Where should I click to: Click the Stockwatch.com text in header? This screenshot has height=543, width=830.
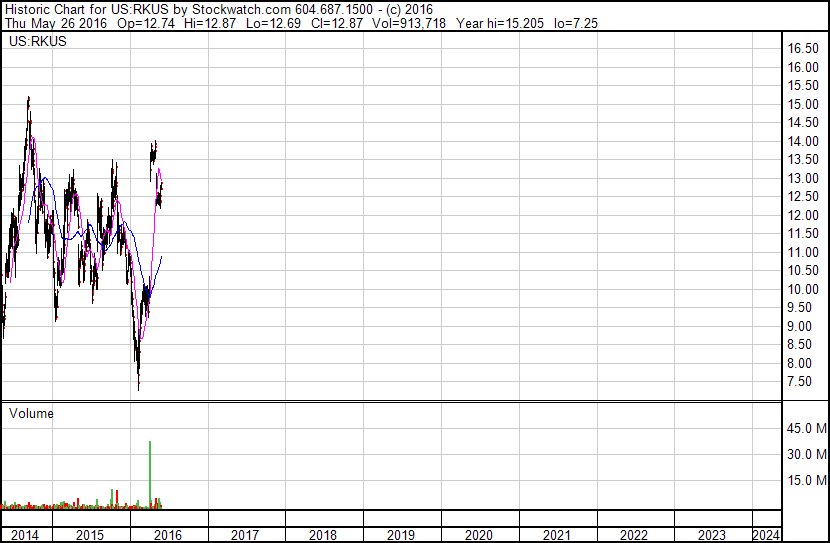[241, 9]
